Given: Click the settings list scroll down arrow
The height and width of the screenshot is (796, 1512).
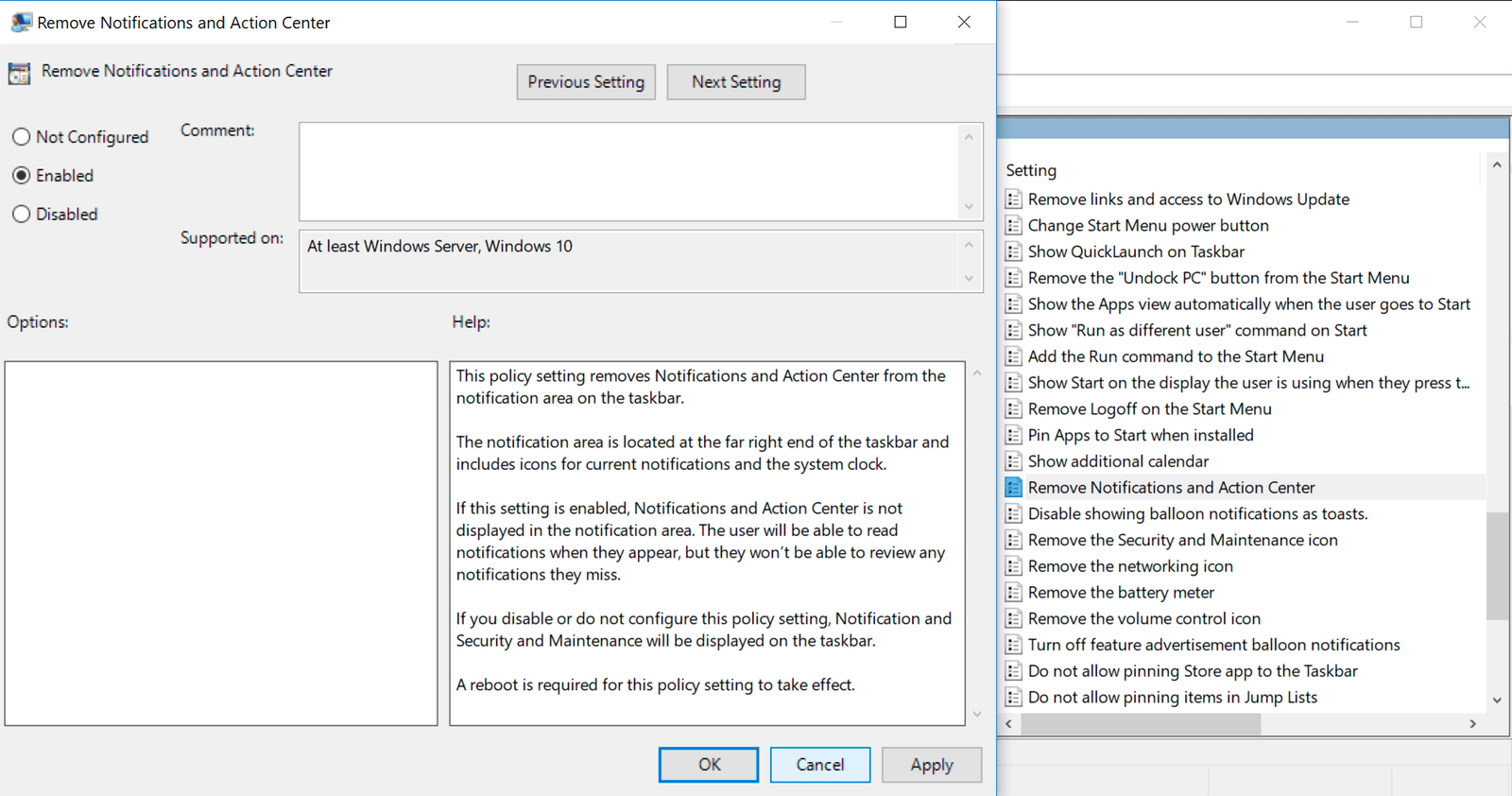Looking at the screenshot, I should tap(1497, 701).
